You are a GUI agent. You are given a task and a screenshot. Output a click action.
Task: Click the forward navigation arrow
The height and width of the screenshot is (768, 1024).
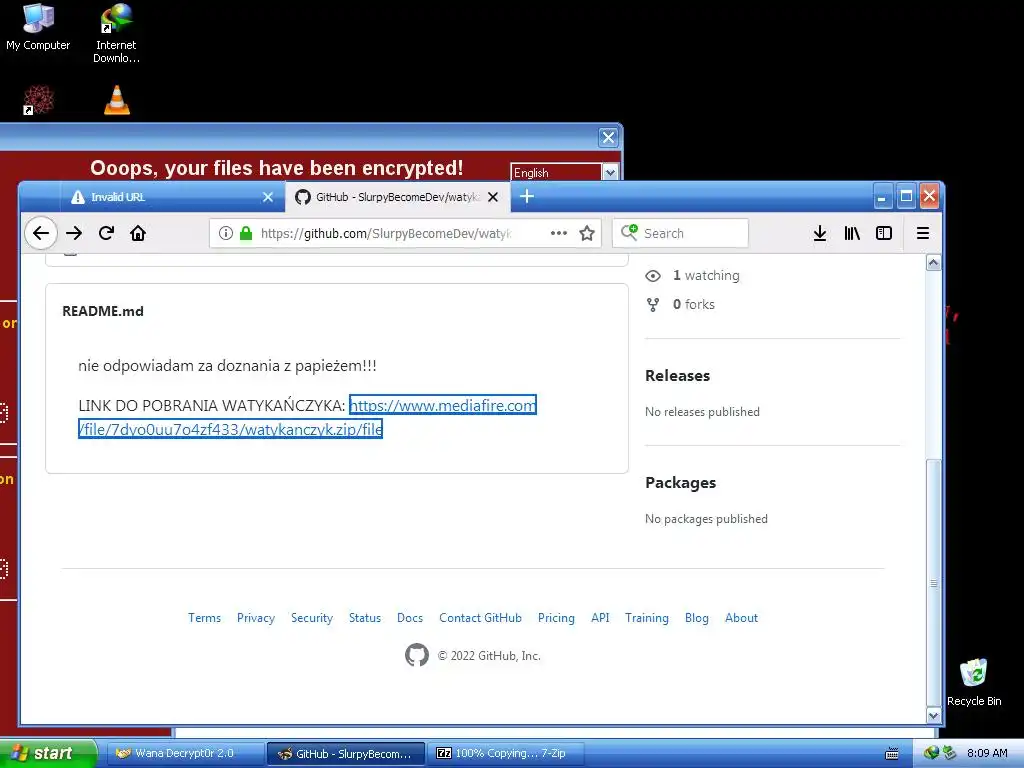74,233
